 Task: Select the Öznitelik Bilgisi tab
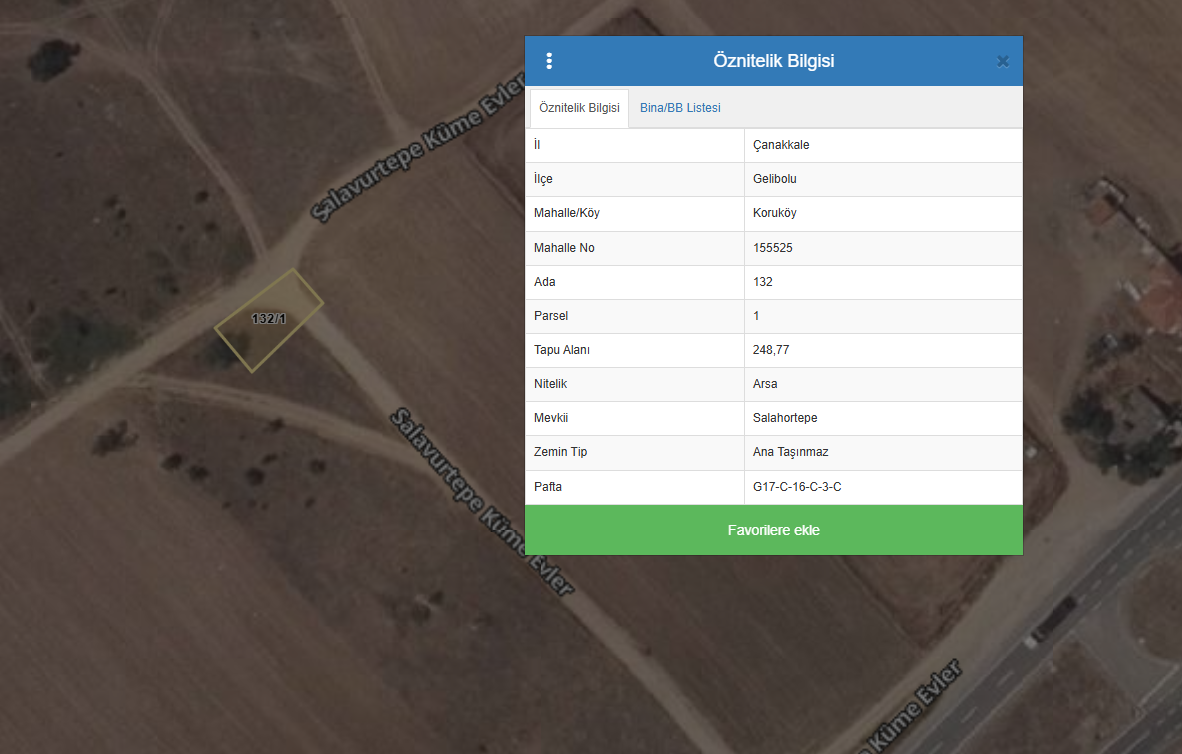click(x=579, y=108)
